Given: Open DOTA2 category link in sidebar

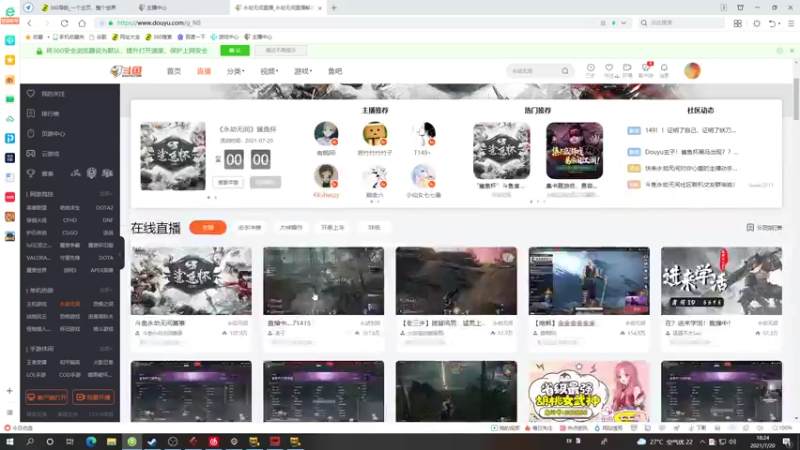Looking at the screenshot, I should [104, 208].
